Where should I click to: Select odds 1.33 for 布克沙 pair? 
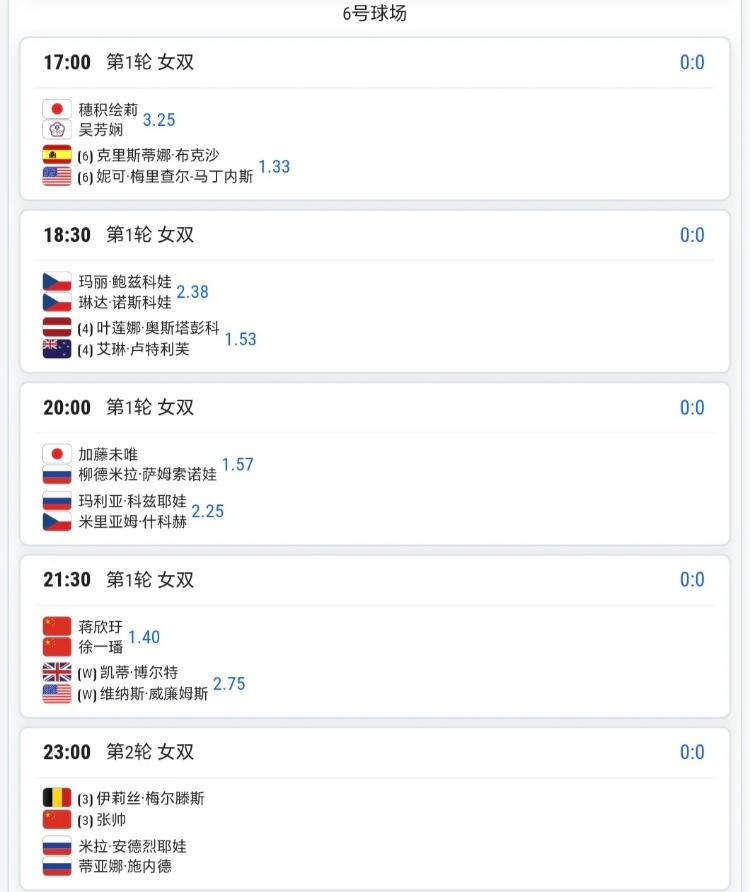pyautogui.click(x=274, y=166)
